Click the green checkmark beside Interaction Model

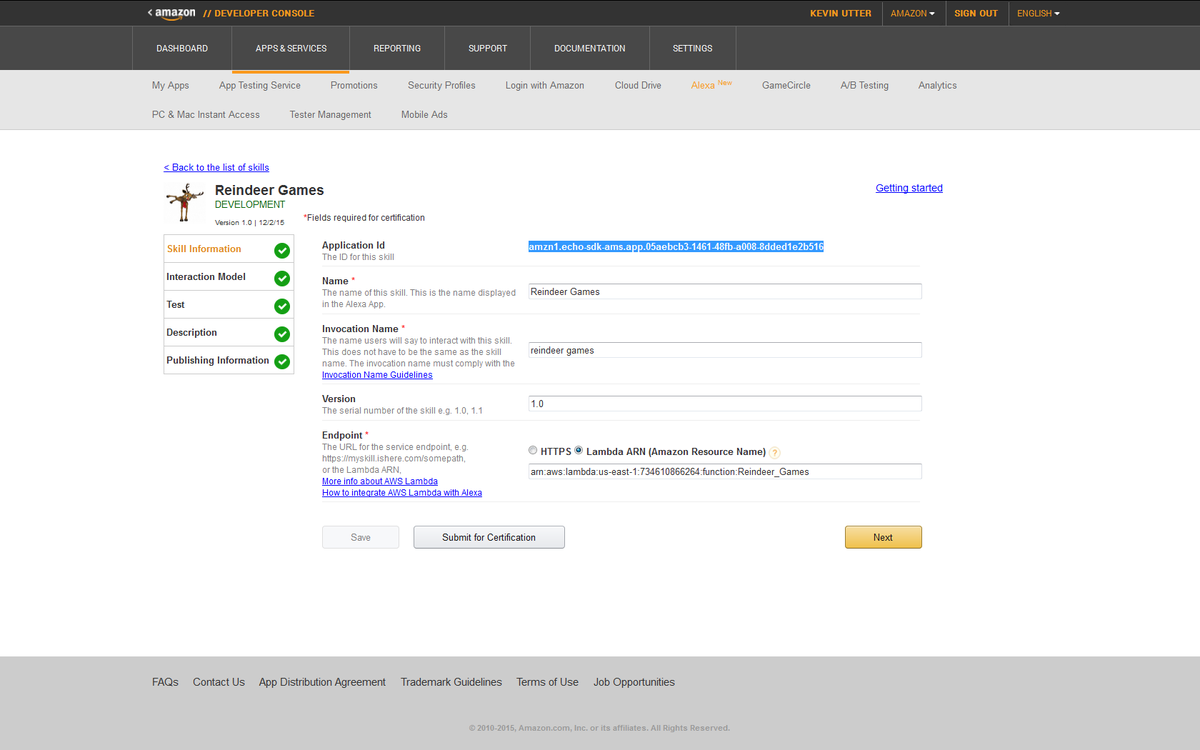tap(282, 278)
